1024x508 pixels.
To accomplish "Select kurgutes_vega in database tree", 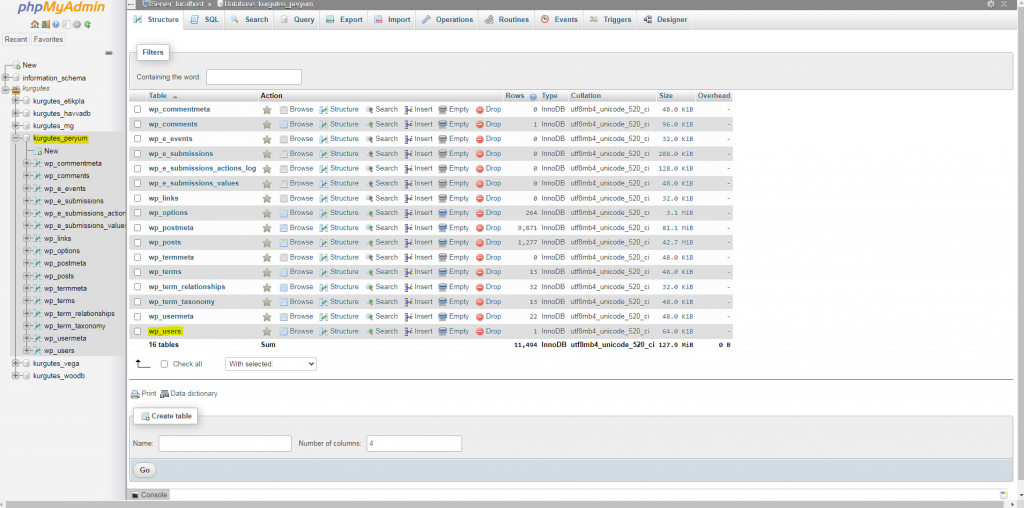I will [56, 363].
